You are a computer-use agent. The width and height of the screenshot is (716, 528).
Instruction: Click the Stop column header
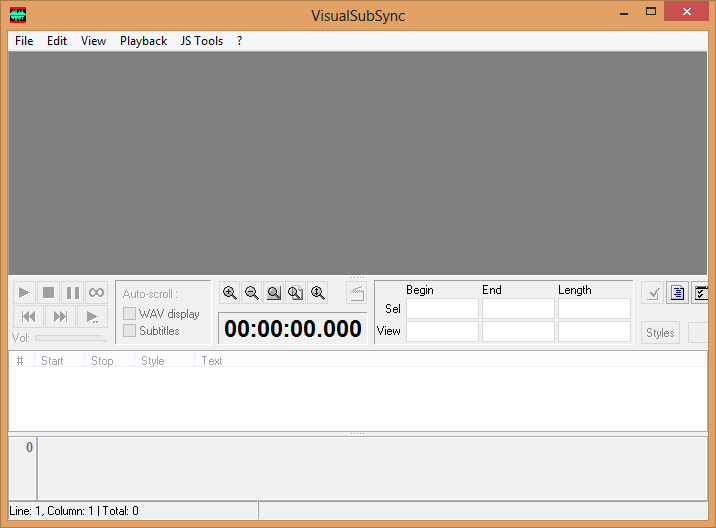[109, 360]
